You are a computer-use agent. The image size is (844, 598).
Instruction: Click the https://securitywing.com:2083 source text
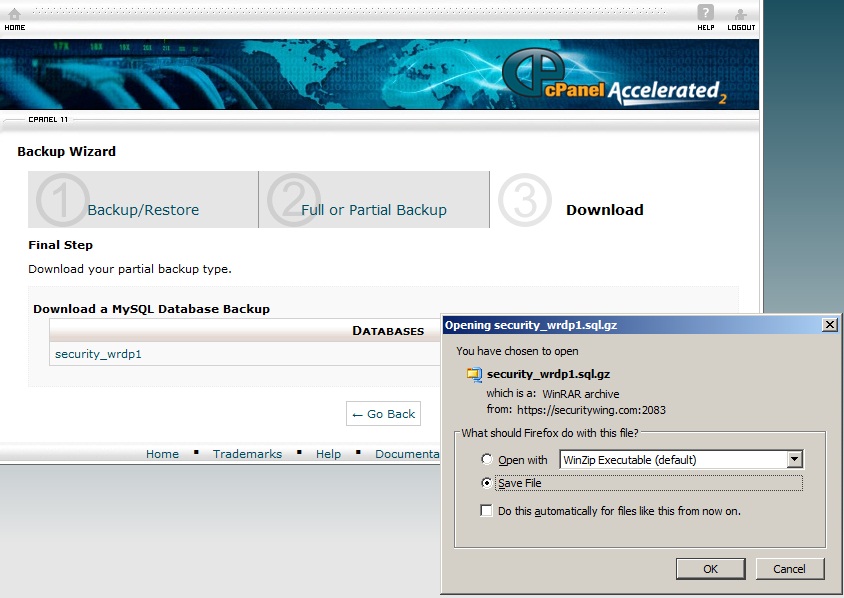591,410
